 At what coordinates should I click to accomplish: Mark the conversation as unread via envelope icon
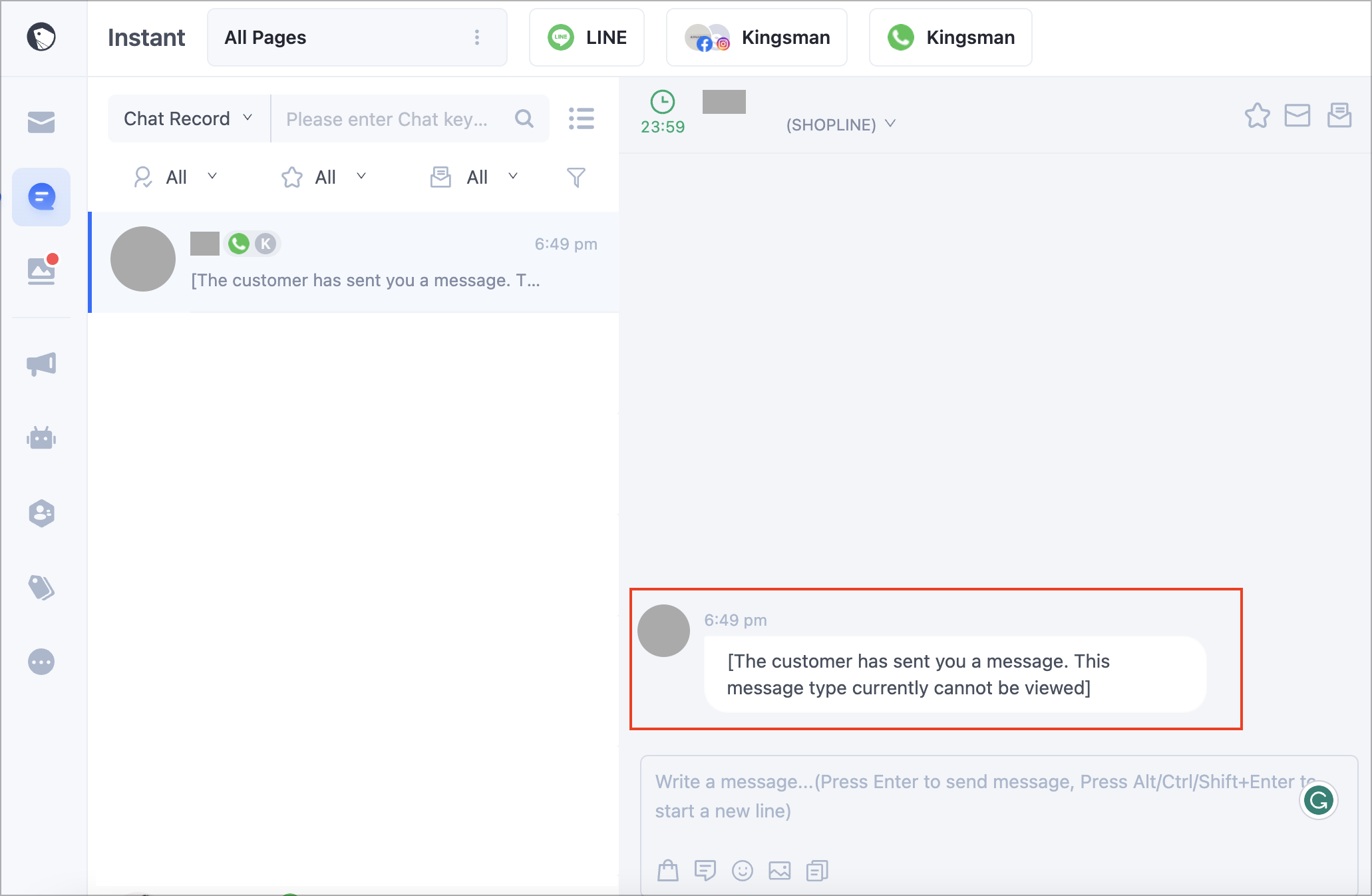click(1297, 116)
